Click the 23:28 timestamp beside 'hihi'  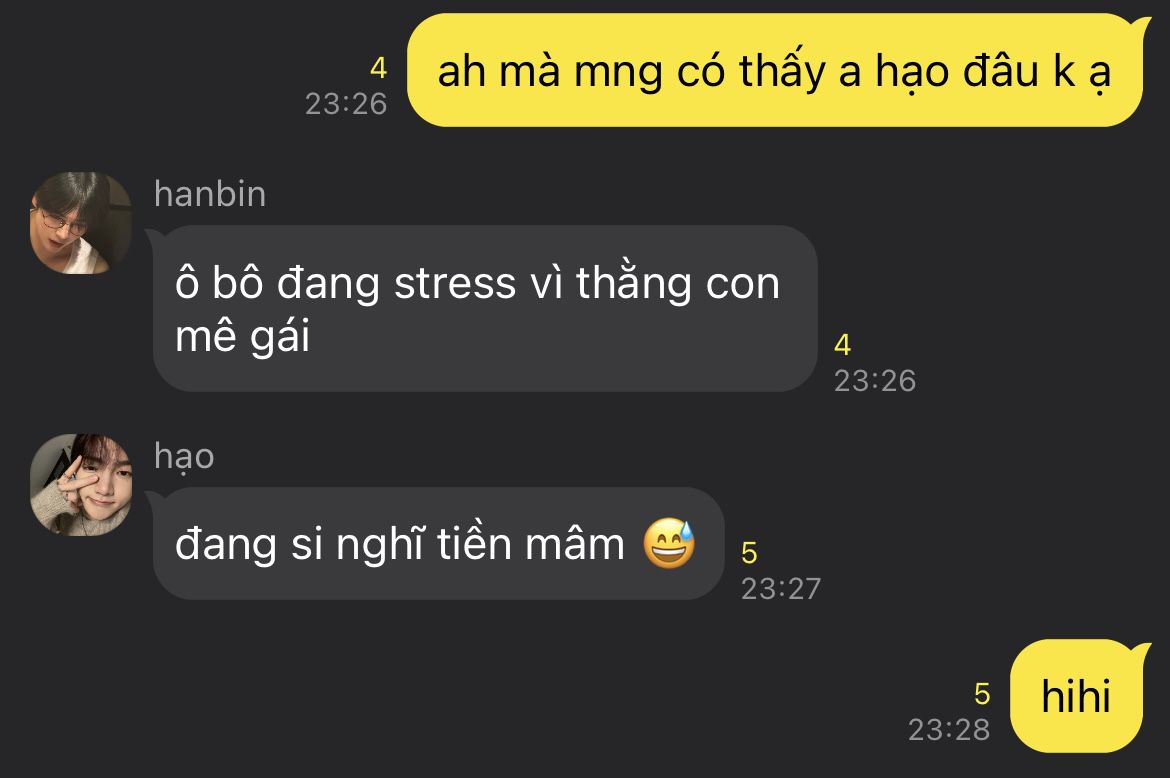click(949, 730)
